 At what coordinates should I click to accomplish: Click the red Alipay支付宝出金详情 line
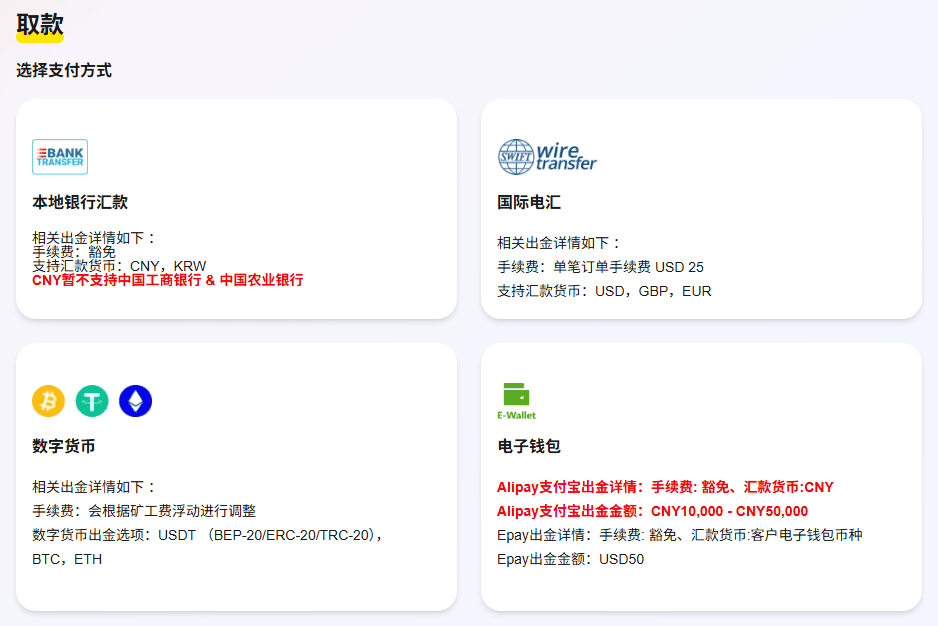point(665,487)
